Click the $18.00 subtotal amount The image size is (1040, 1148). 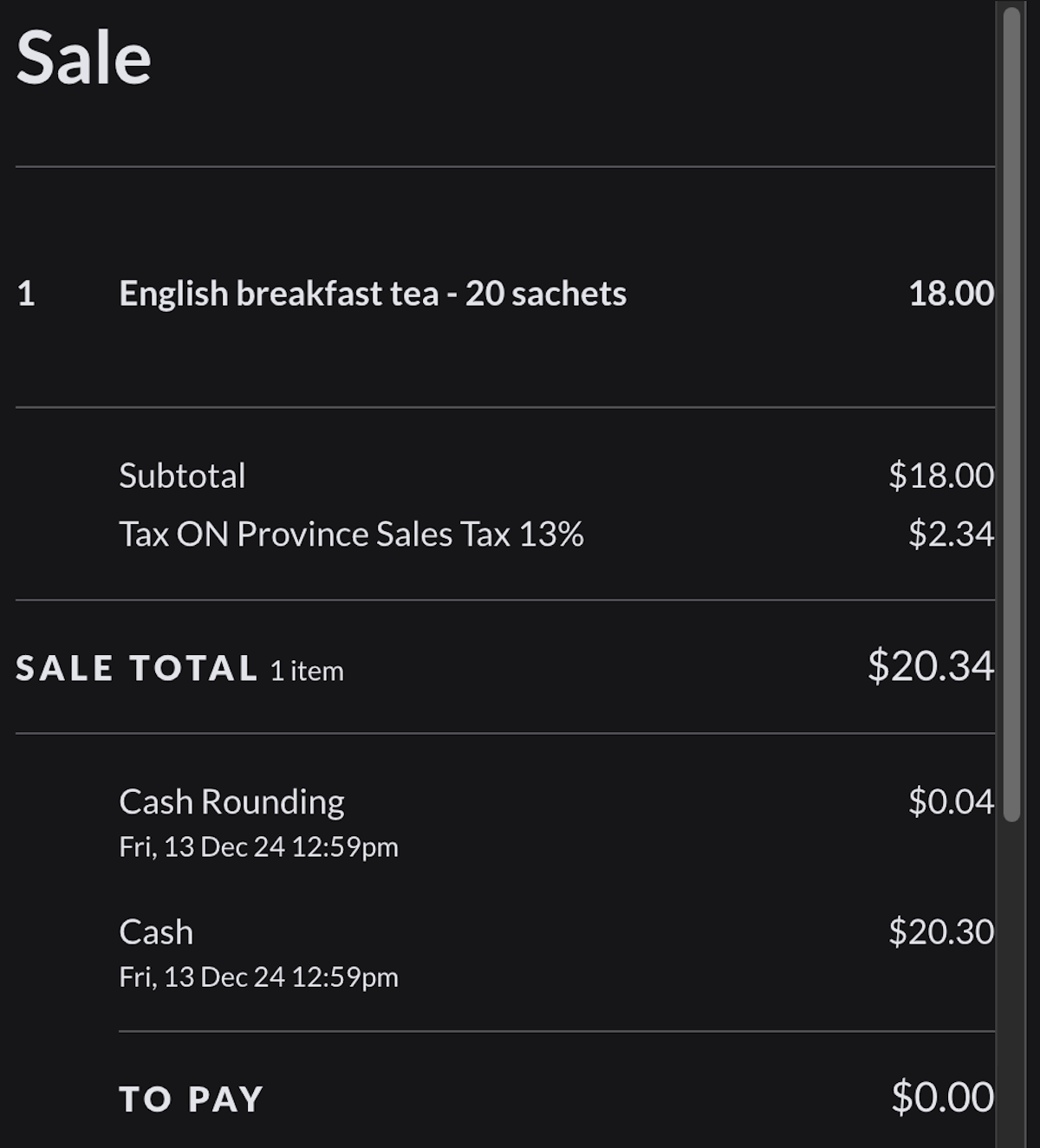[x=940, y=476]
